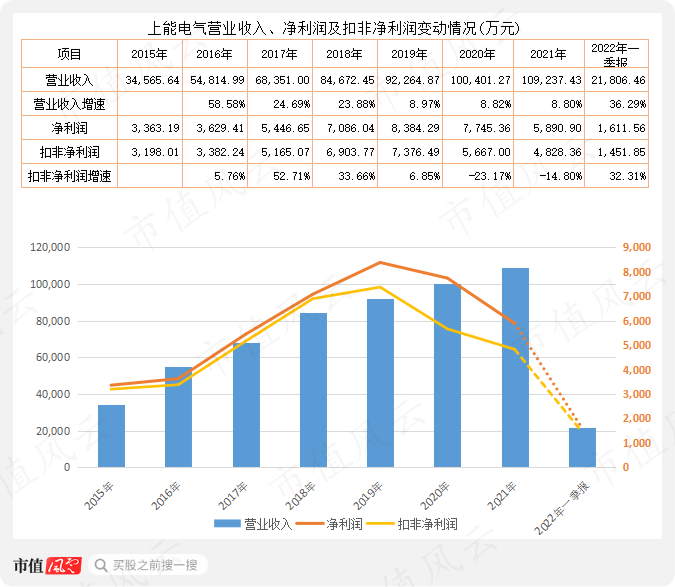The image size is (675, 587).
Task: Click the 9,000 right axis label
Action: coord(637,247)
